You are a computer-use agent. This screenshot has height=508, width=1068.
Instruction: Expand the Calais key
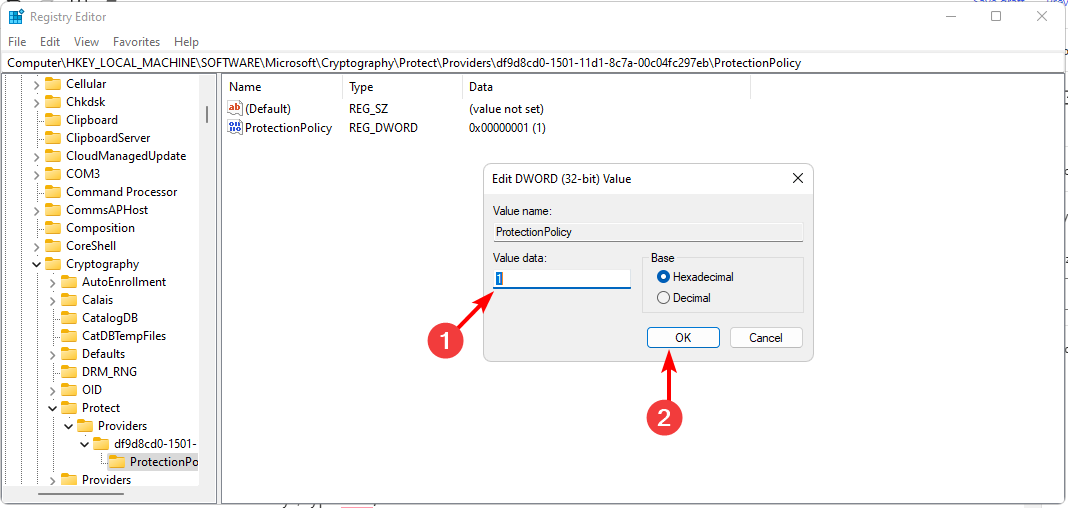click(x=52, y=300)
